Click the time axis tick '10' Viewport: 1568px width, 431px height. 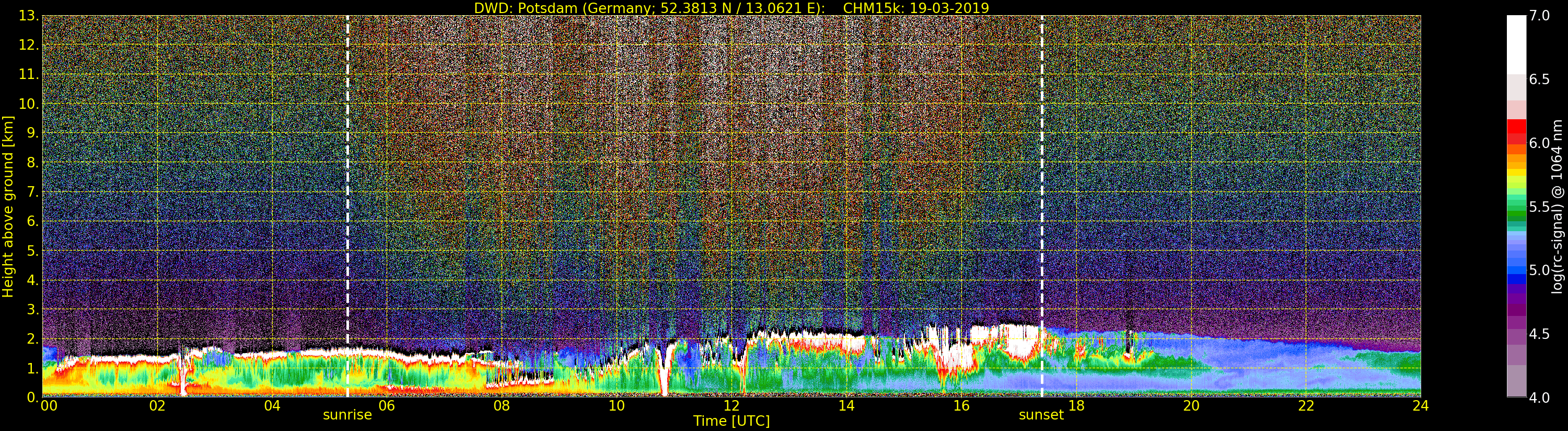pos(617,406)
